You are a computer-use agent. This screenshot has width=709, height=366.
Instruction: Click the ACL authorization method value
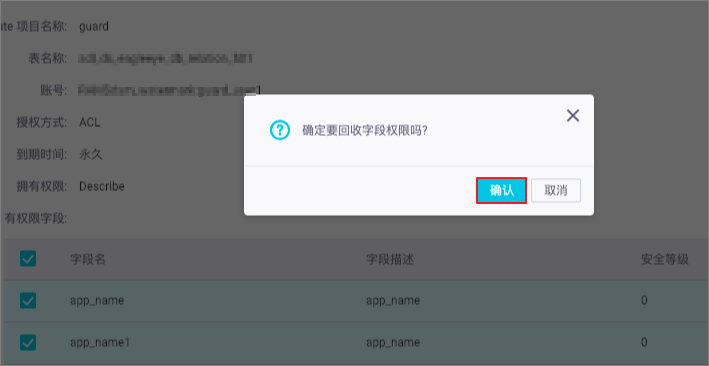[x=90, y=122]
